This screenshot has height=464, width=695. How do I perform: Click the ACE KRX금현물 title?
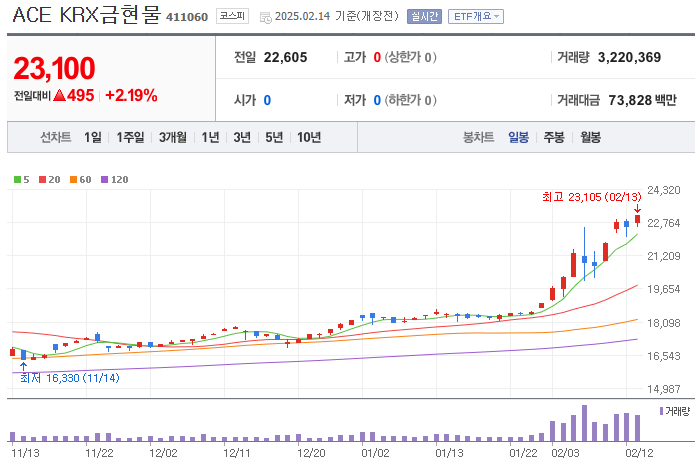click(86, 15)
